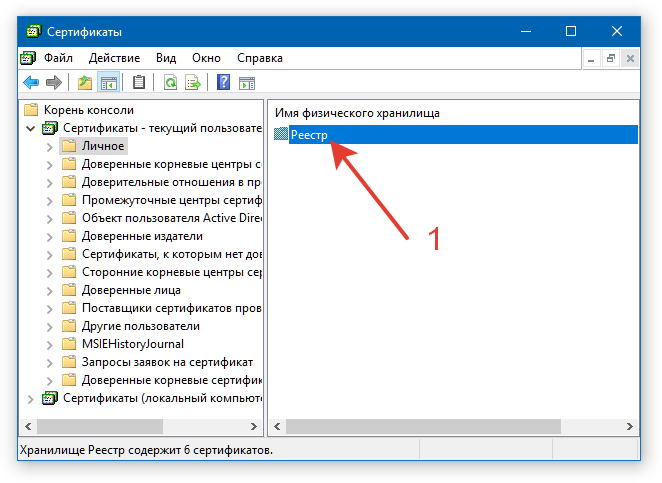The width and height of the screenshot is (662, 483).
Task: Expand the 'Сертификаты (локальный компьютер)' node
Action: tap(31, 398)
